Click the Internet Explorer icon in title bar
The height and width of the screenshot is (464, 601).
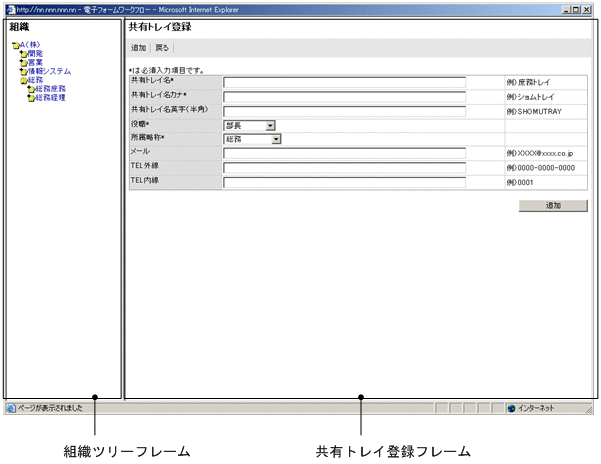pos(10,10)
